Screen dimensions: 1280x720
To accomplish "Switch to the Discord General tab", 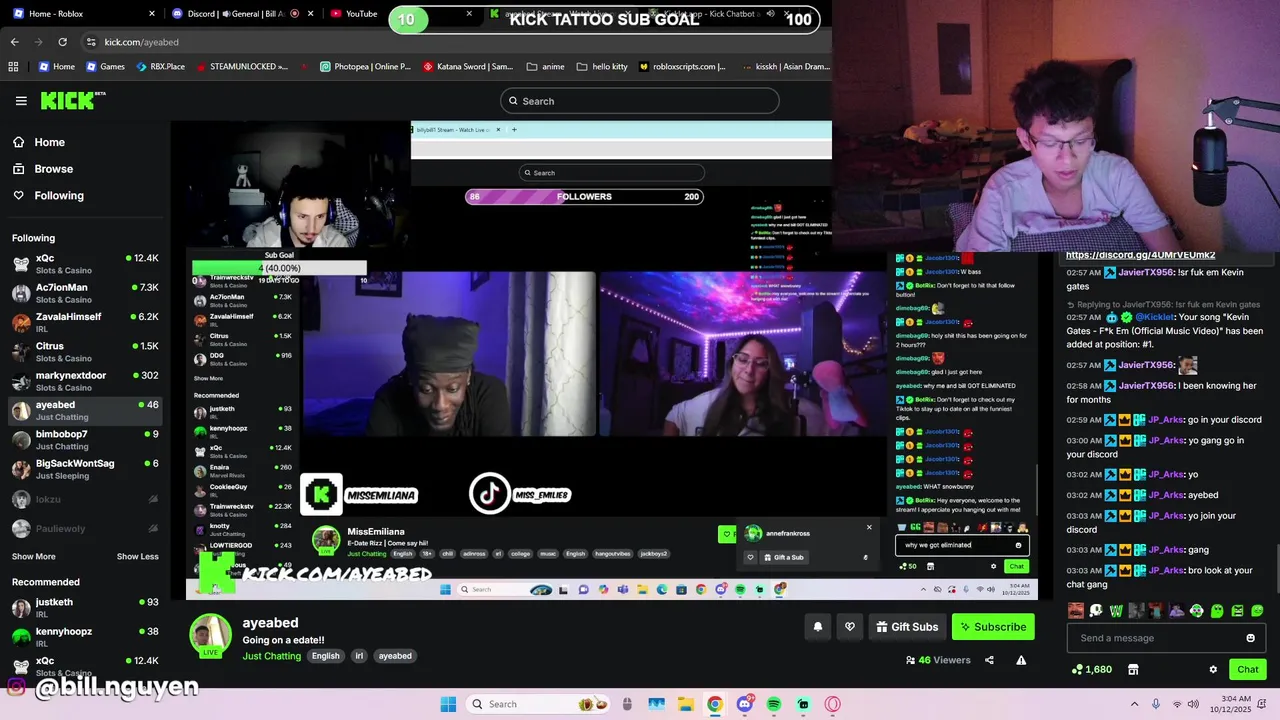I will tap(242, 14).
